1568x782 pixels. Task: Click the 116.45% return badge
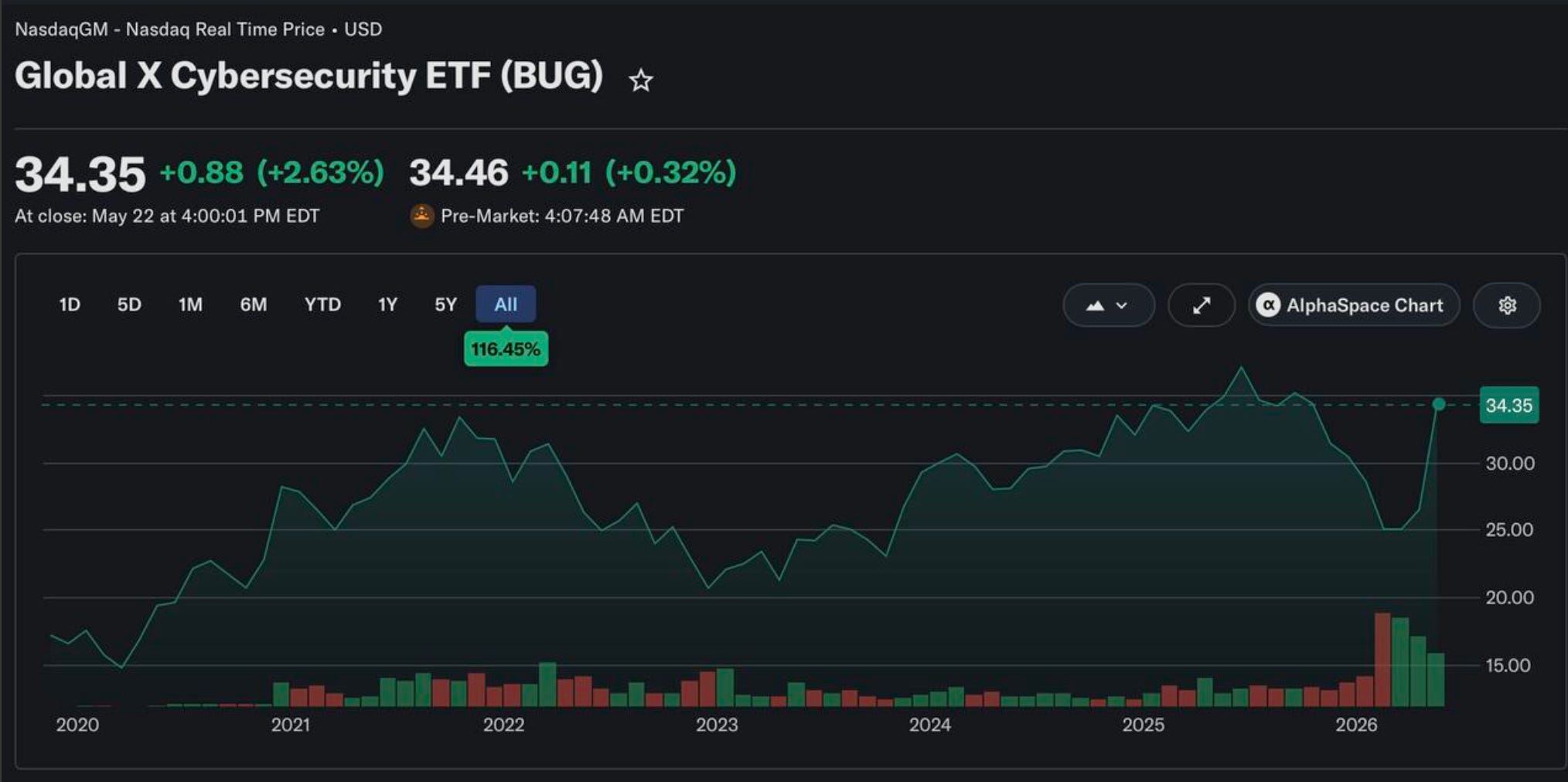click(506, 349)
